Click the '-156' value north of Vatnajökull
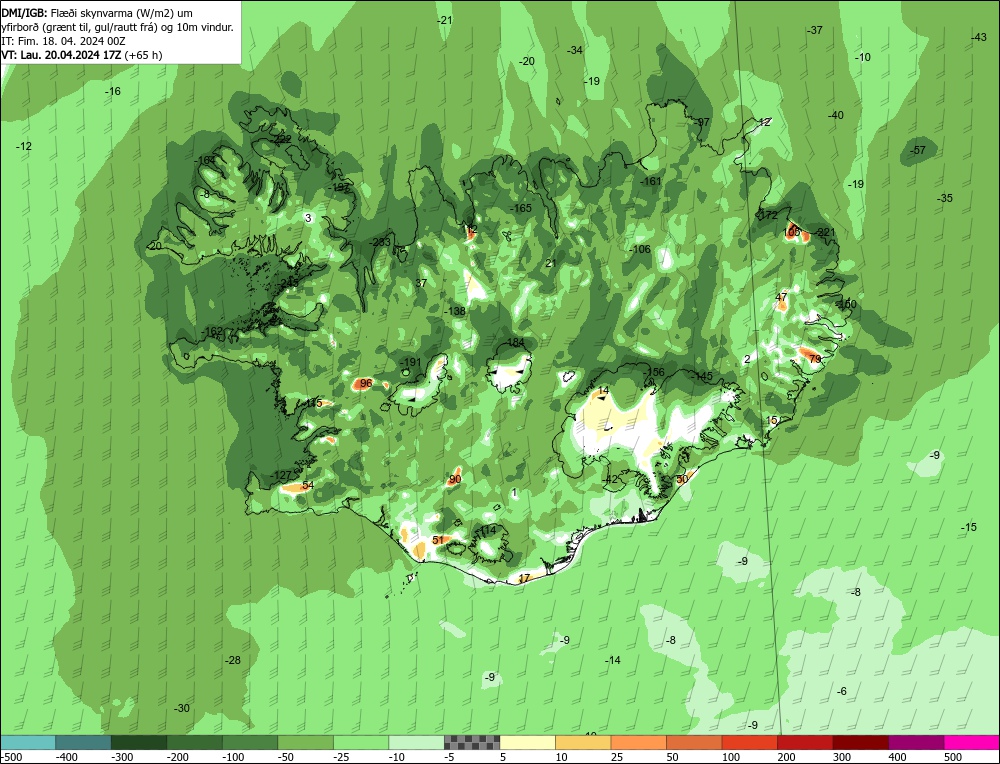The width and height of the screenshot is (1000, 764). pyautogui.click(x=654, y=372)
